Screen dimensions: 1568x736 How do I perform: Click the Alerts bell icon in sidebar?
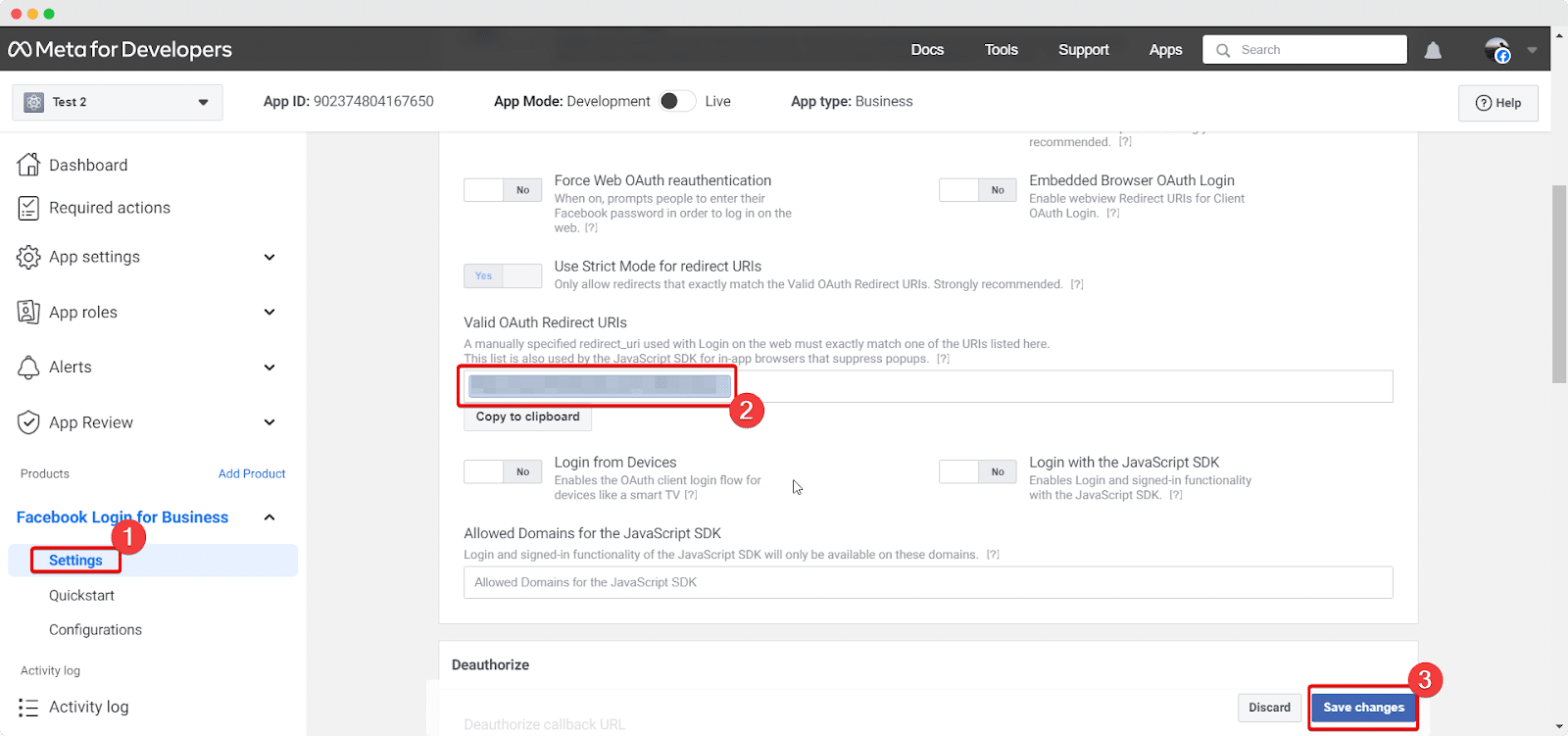click(28, 367)
